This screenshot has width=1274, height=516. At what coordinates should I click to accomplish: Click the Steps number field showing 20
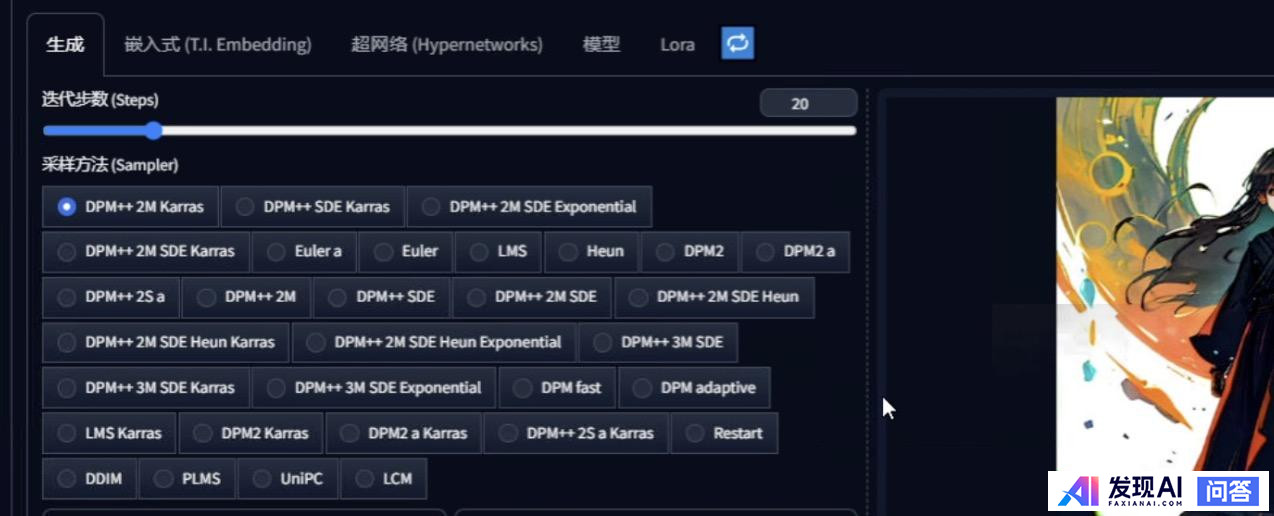[x=808, y=103]
